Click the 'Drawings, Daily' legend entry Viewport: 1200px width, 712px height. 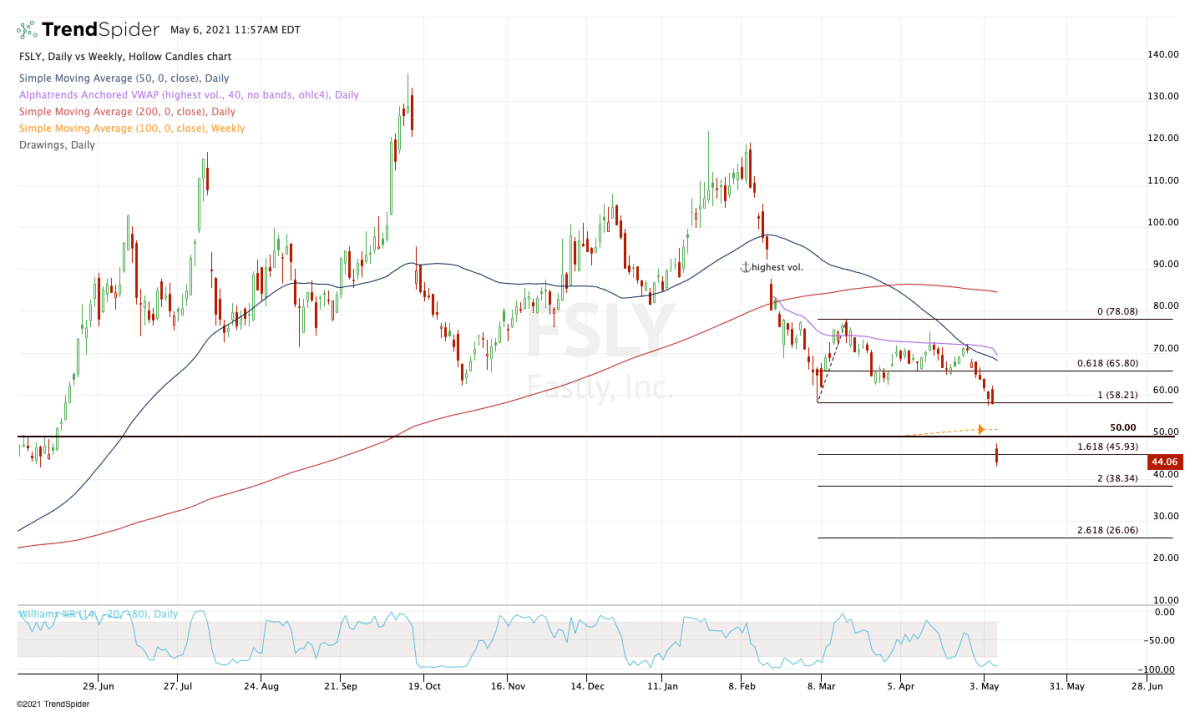[57, 145]
